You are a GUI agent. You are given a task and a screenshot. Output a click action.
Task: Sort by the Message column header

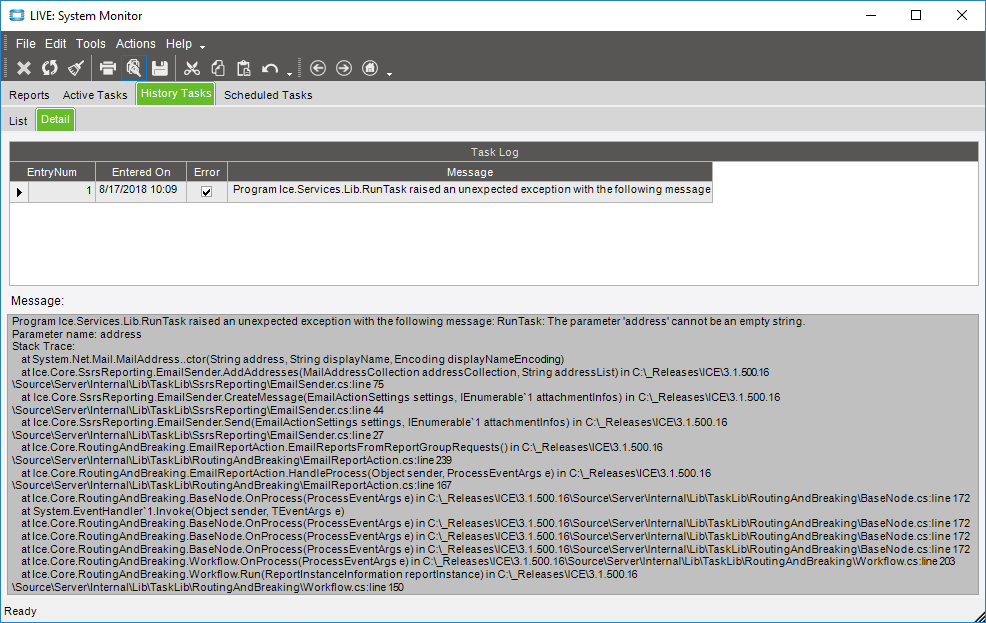[x=470, y=172]
